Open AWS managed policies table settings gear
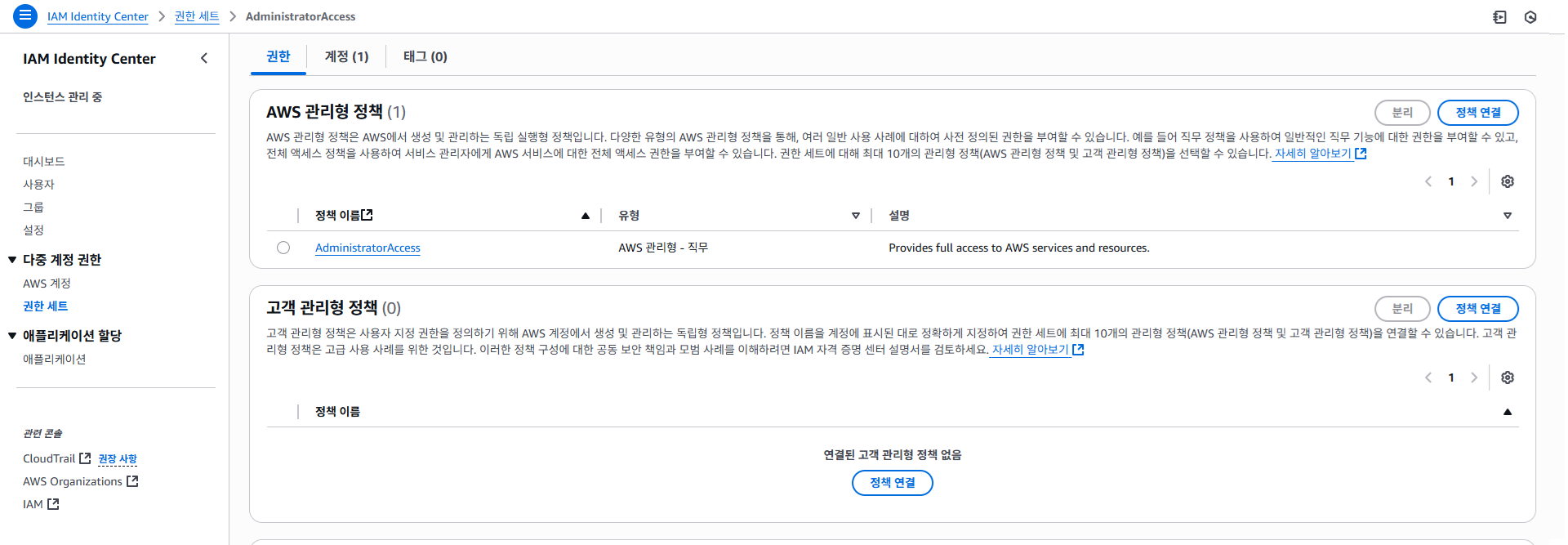 click(x=1508, y=181)
